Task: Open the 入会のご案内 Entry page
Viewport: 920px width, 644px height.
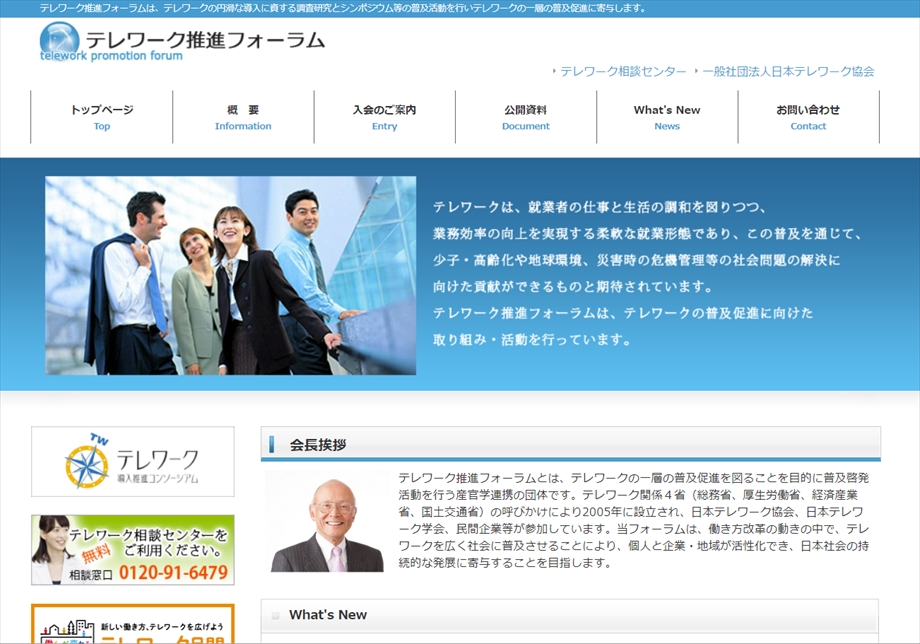Action: pyautogui.click(x=384, y=117)
